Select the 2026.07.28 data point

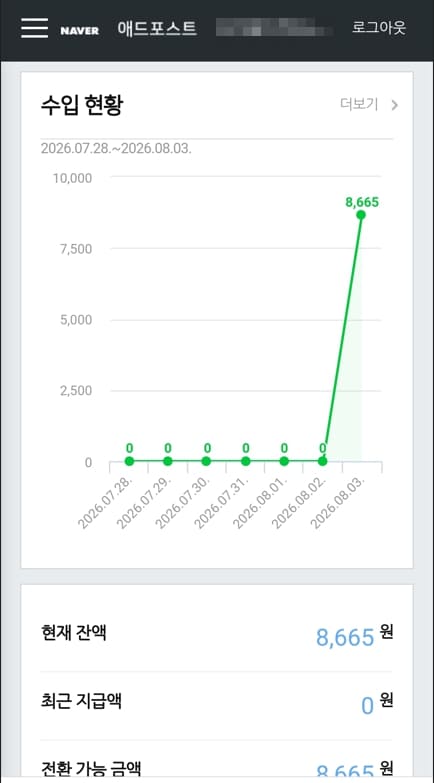[x=129, y=461]
